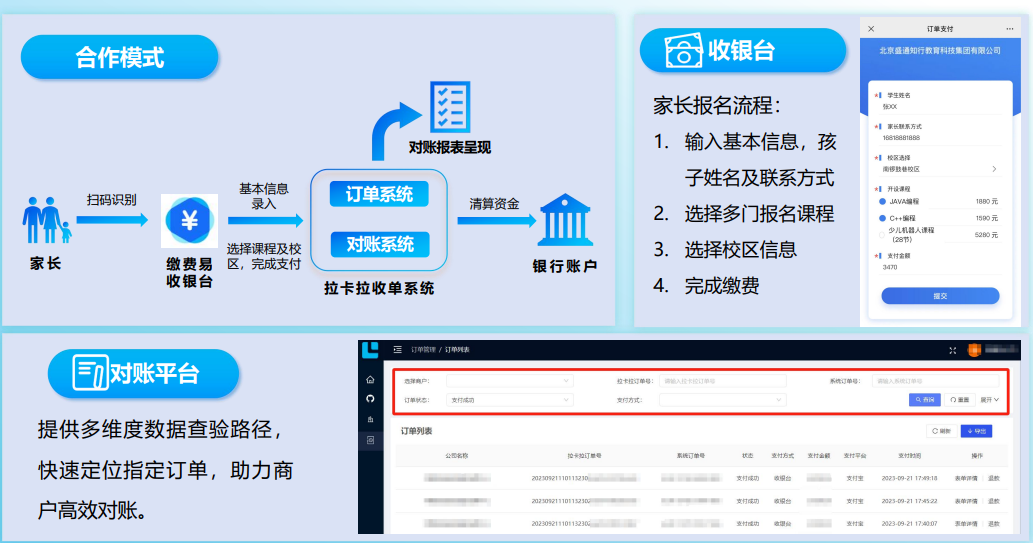This screenshot has height=543, width=1033.
Task: Click the 拉卡拉订单号 column header
Action: (x=584, y=455)
